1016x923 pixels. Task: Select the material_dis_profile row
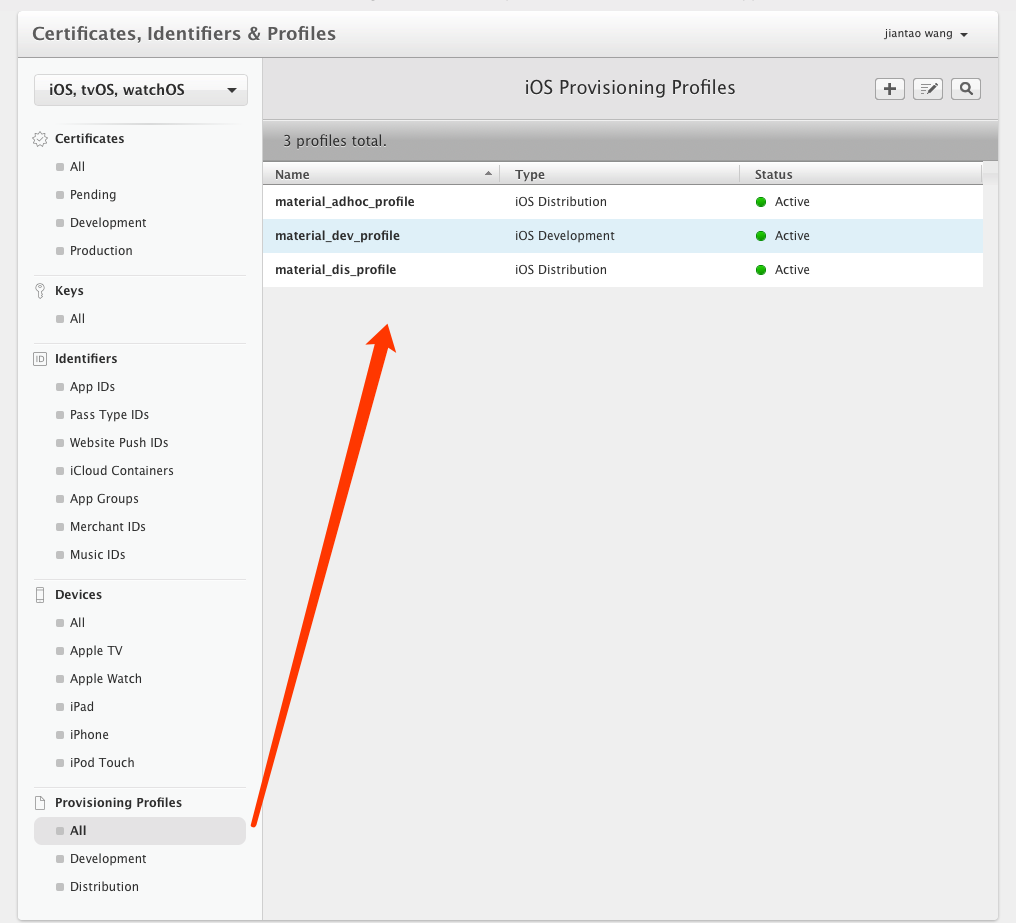[x=335, y=270]
